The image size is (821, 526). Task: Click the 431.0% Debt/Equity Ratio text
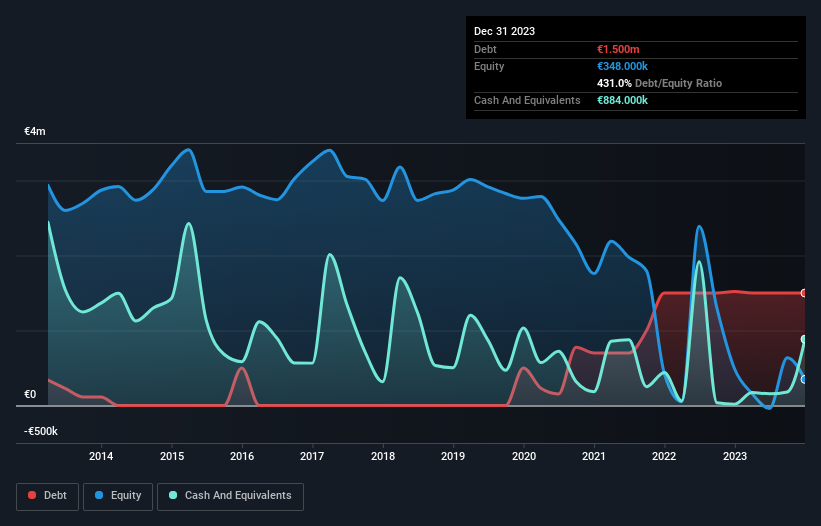(659, 83)
